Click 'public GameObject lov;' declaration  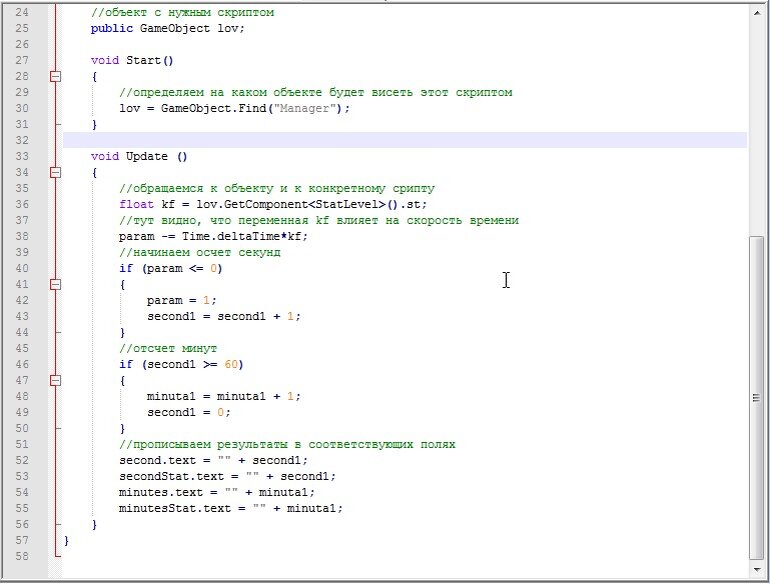(167, 28)
